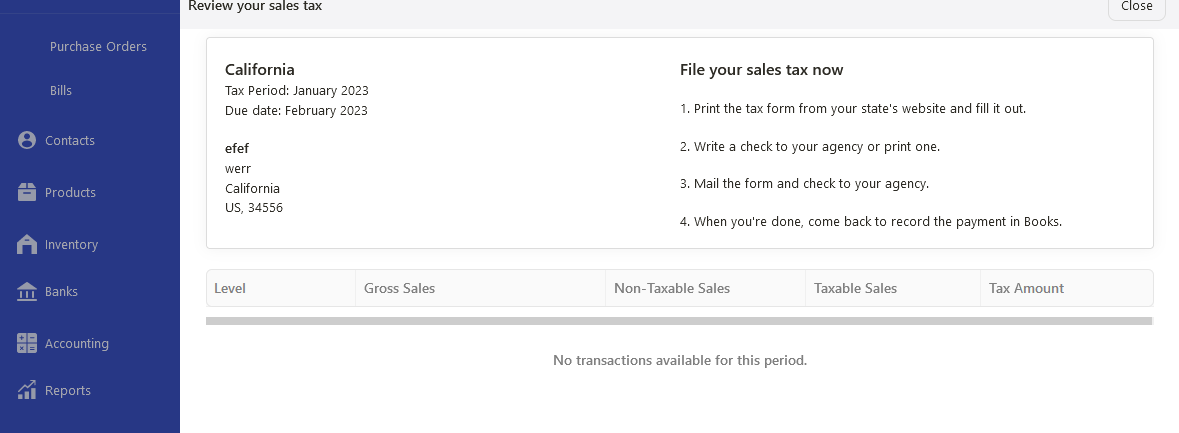Click the Level column header
Image resolution: width=1179 pixels, height=433 pixels.
click(280, 288)
